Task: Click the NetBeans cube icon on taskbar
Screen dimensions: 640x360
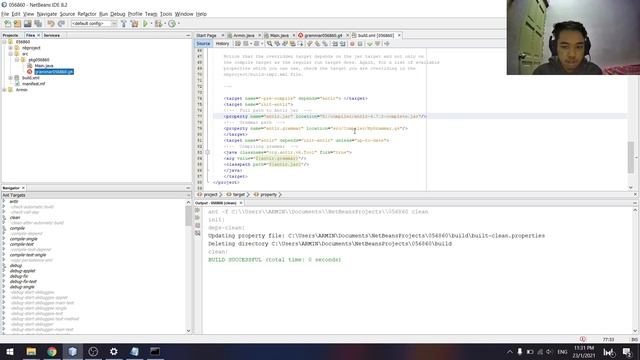Action: pyautogui.click(x=73, y=351)
